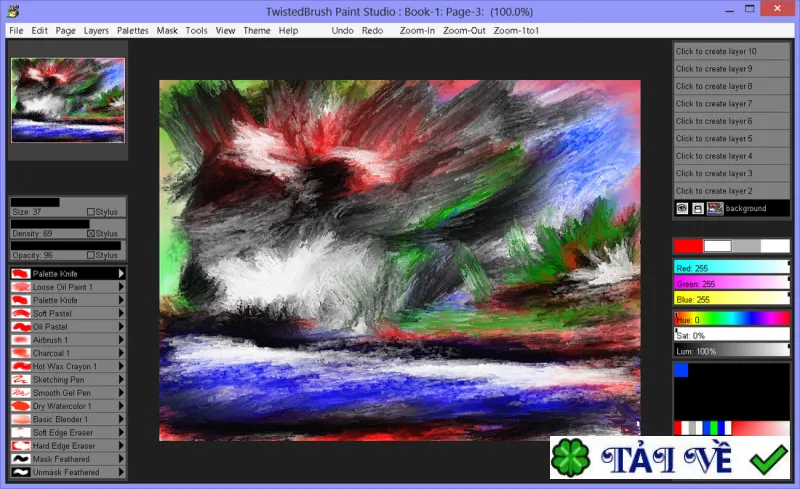
Task: Click the Zoom-Out button
Action: pos(464,31)
